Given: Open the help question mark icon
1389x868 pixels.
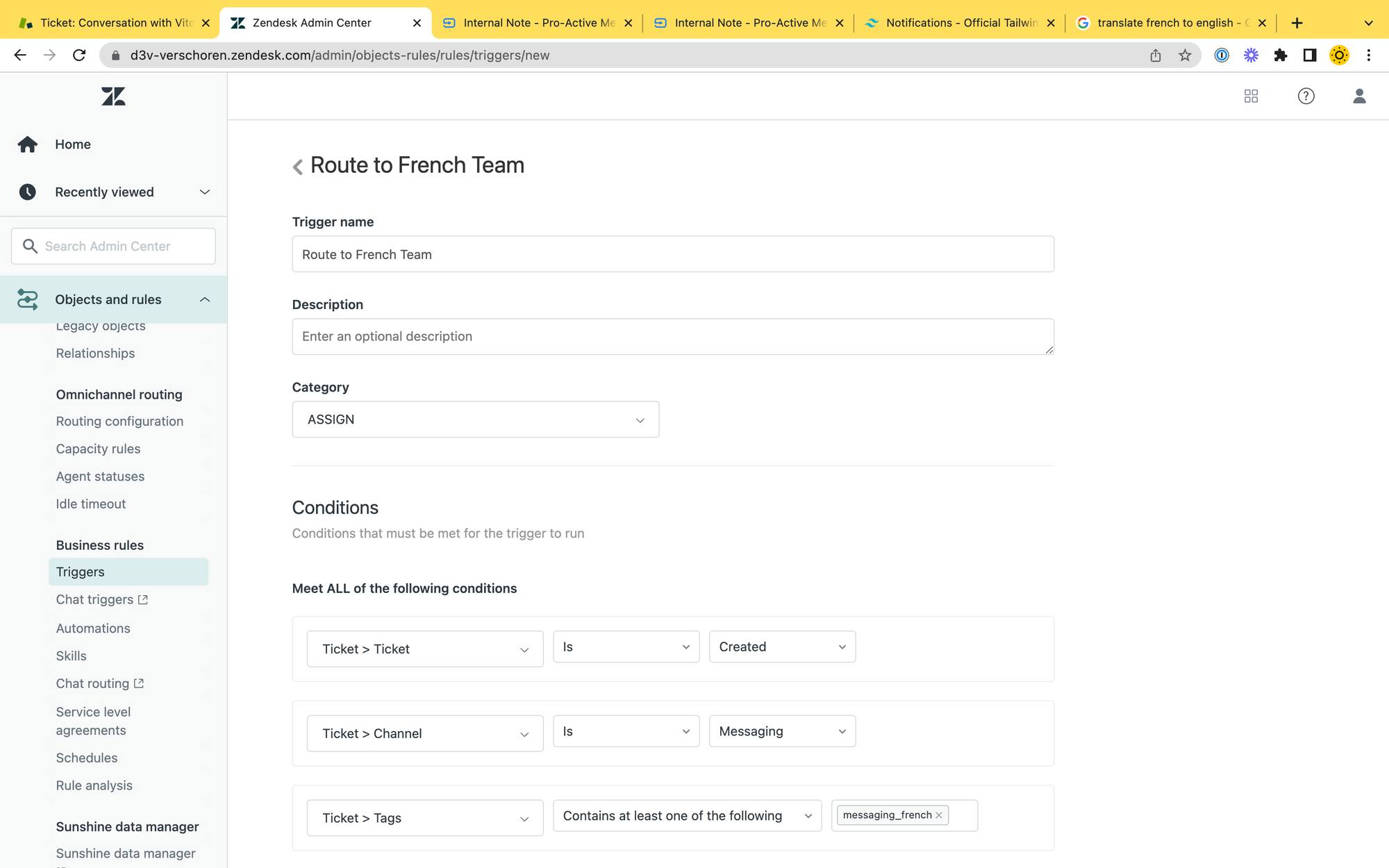Looking at the screenshot, I should (x=1306, y=97).
